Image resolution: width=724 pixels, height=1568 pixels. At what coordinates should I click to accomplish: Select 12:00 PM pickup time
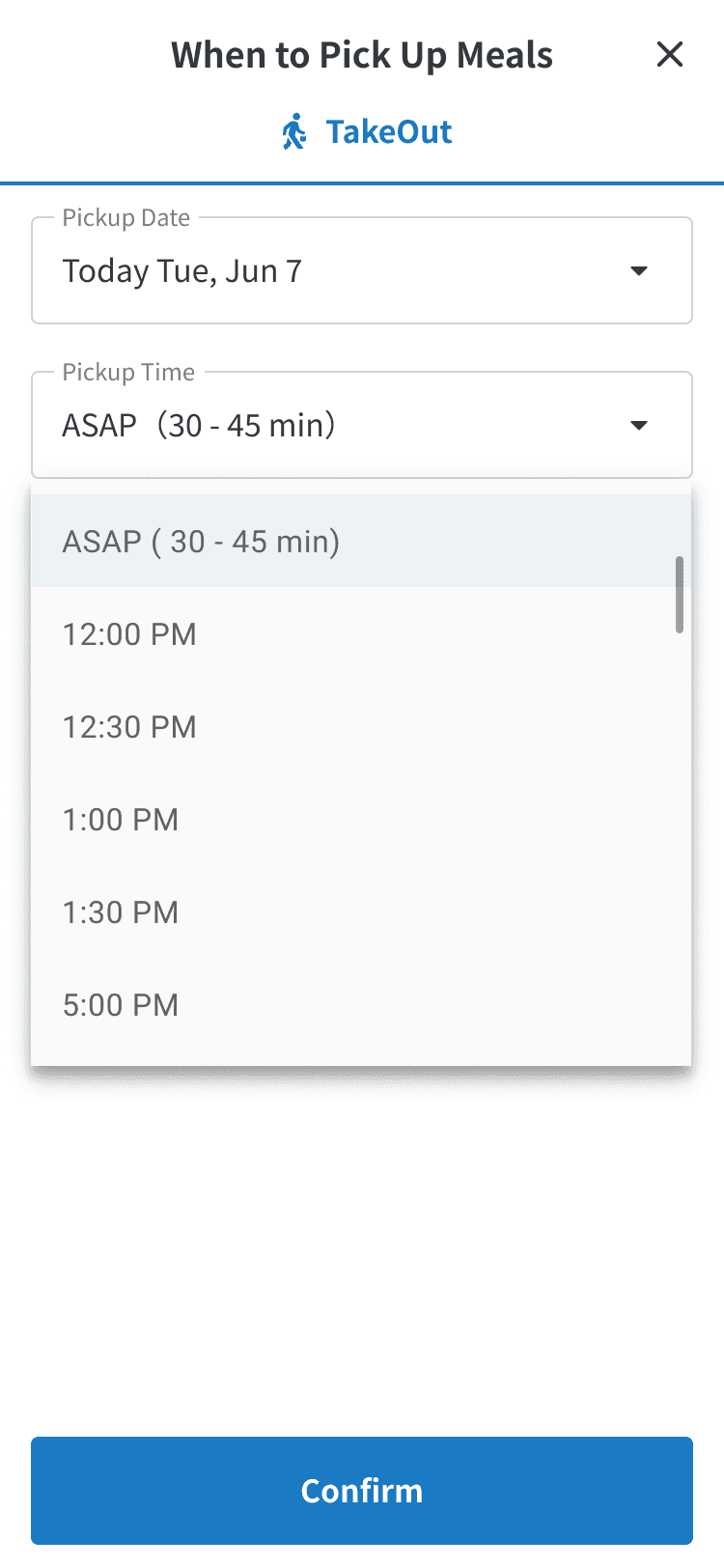tap(361, 633)
